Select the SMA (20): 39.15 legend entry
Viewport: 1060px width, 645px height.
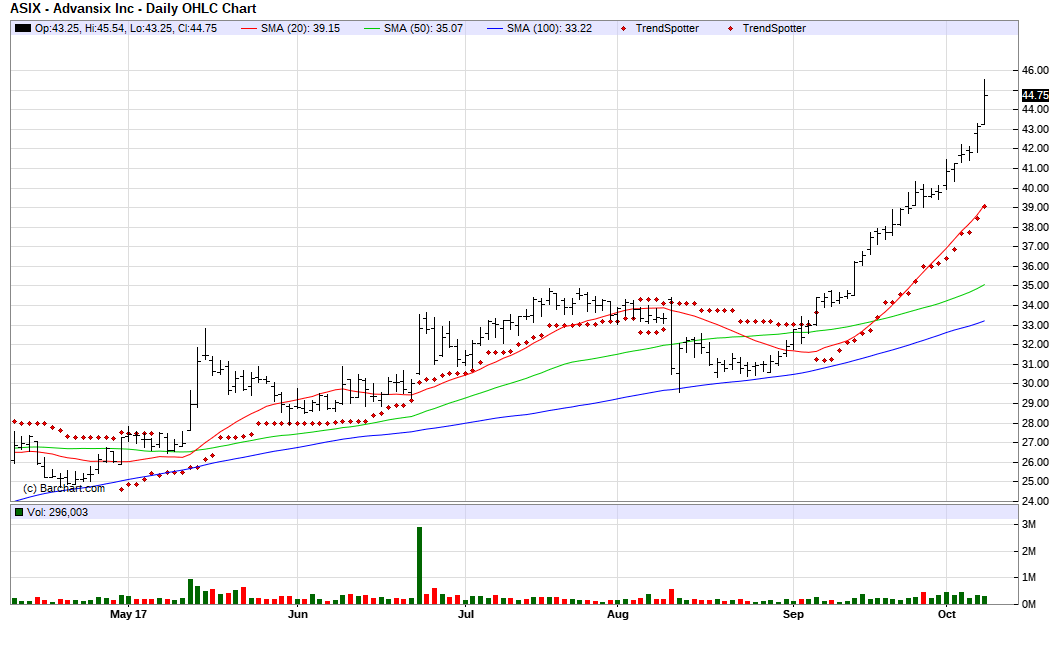(291, 28)
